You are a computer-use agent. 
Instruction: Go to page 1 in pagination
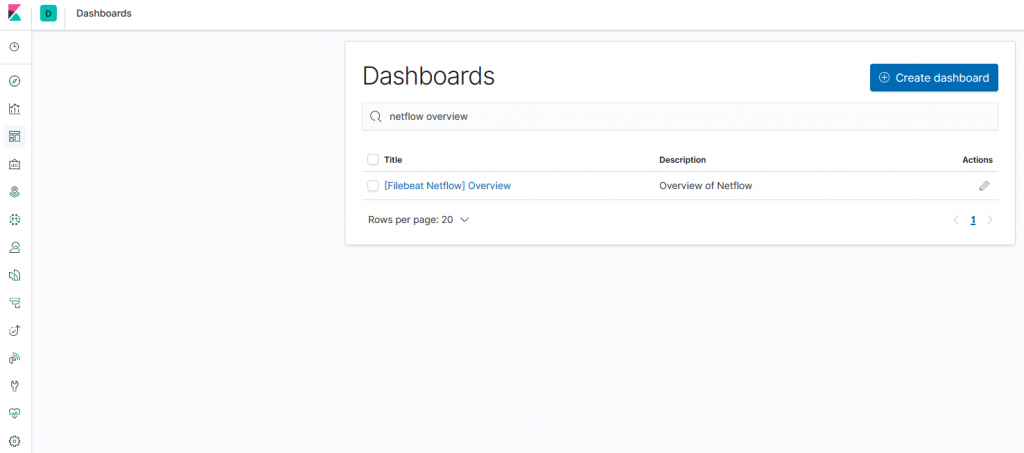click(x=973, y=221)
